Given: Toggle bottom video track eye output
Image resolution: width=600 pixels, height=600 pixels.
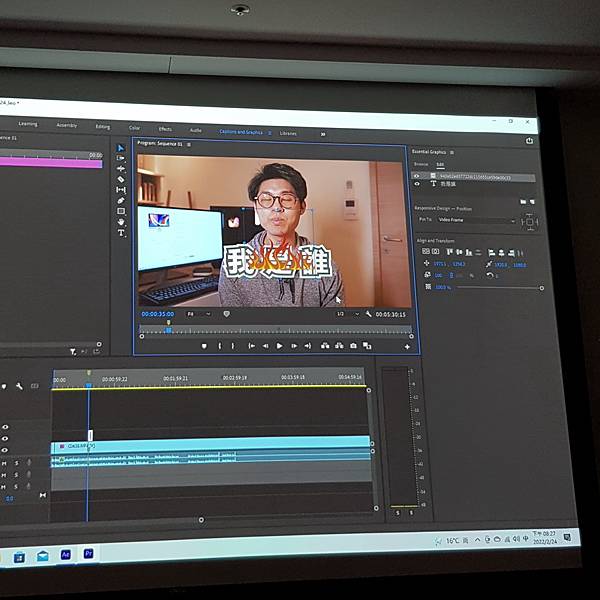Looking at the screenshot, I should pyautogui.click(x=5, y=450).
